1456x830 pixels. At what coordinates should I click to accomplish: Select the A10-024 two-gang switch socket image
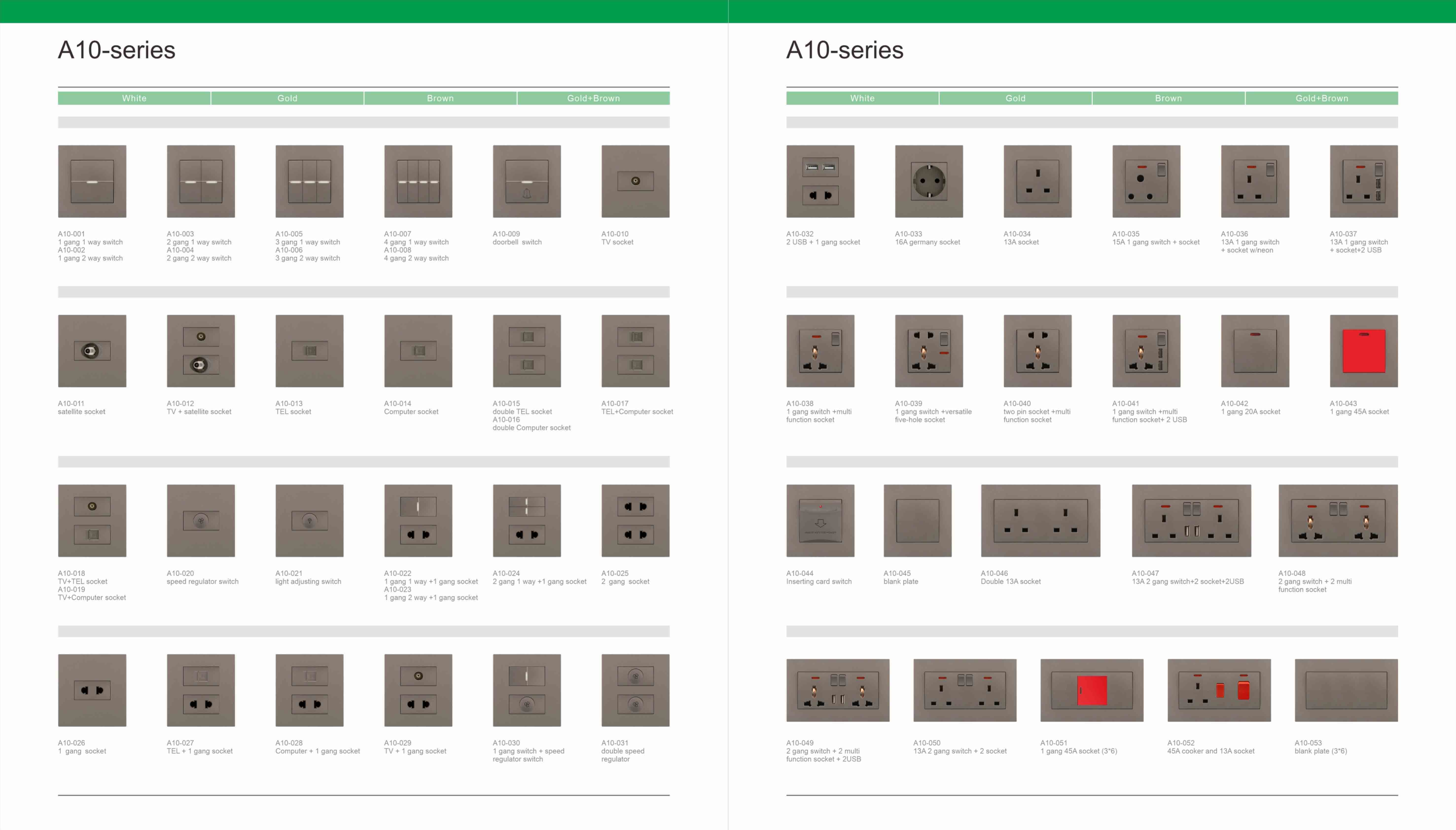[527, 520]
